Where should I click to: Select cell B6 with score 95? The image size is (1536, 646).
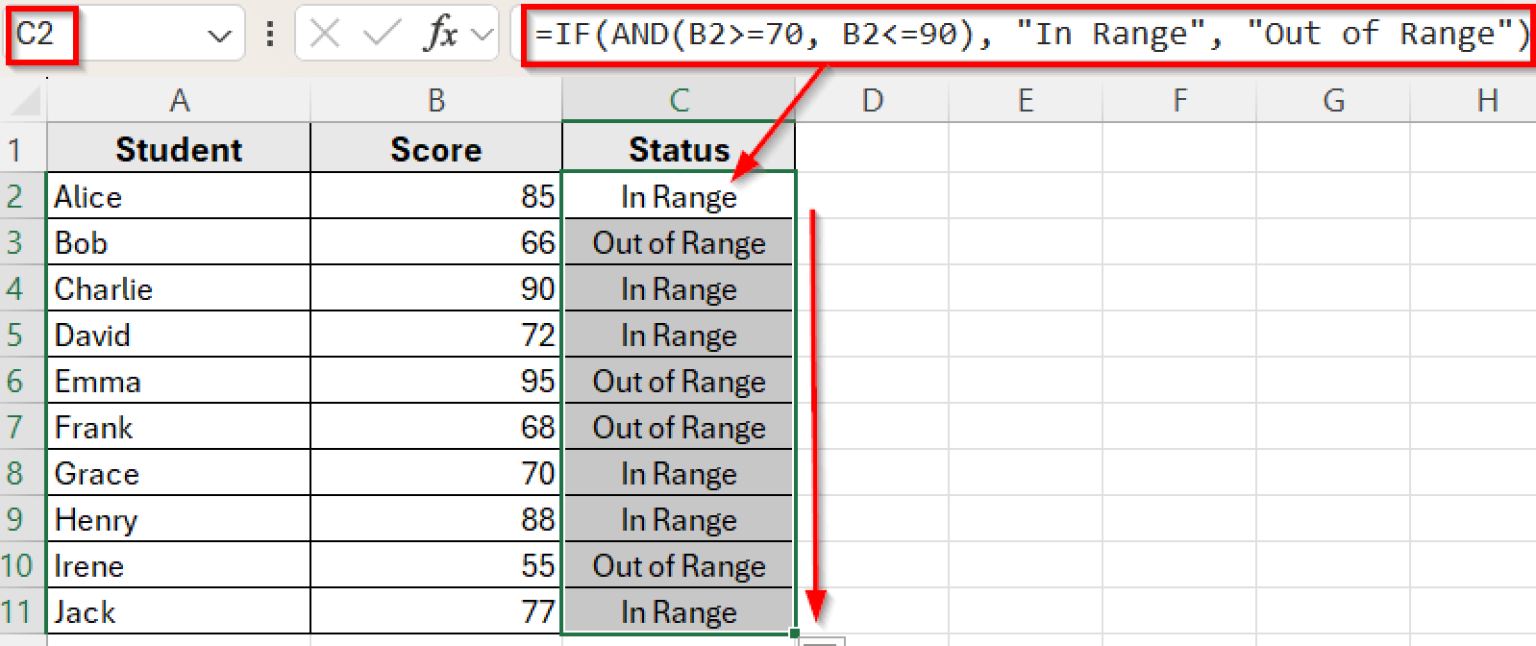(x=436, y=381)
